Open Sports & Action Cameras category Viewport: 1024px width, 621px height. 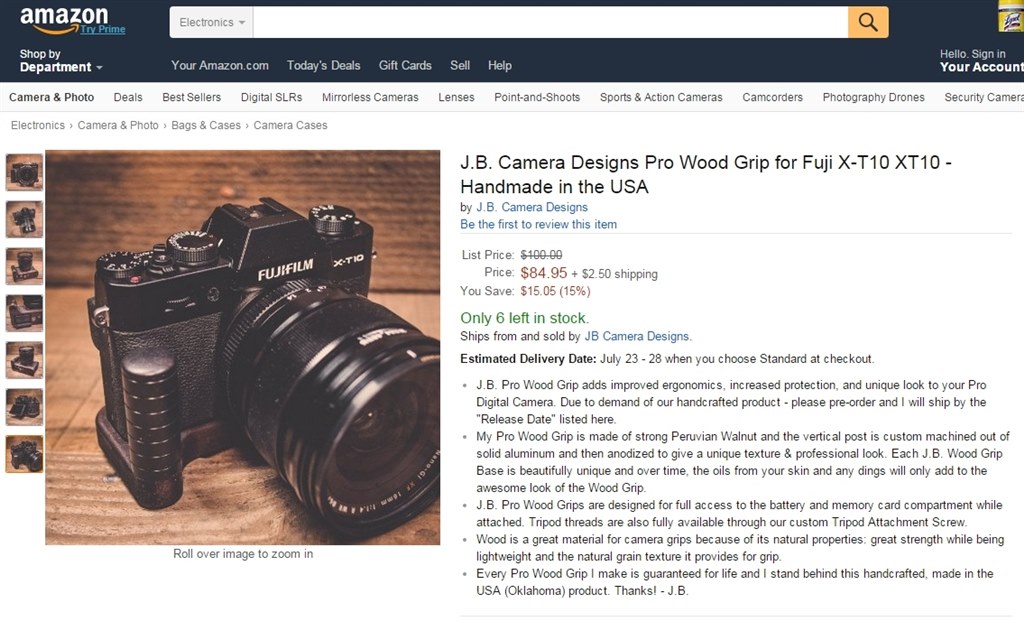[x=661, y=97]
